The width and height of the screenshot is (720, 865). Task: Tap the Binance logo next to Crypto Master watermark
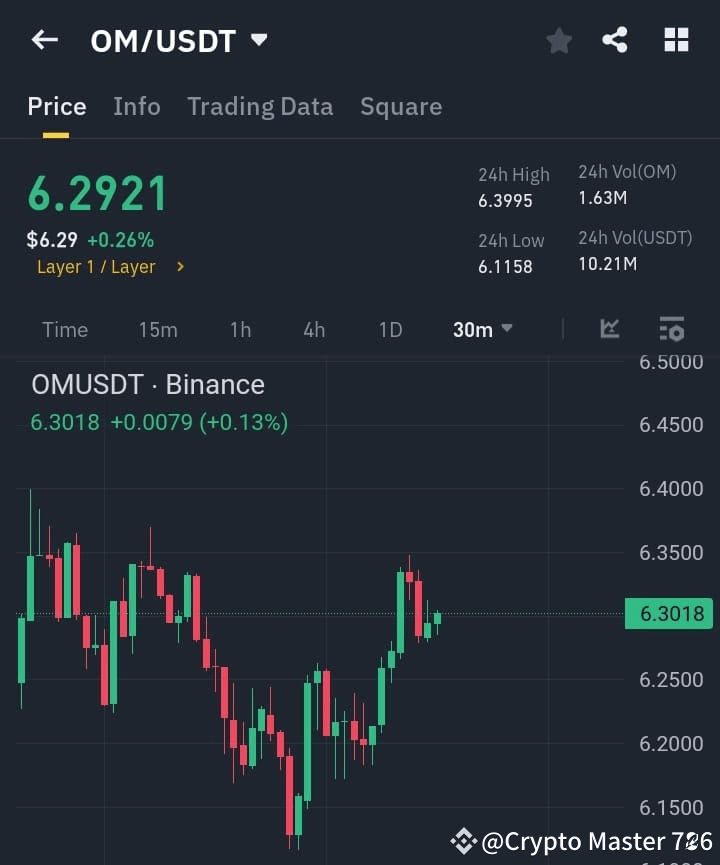tap(463, 841)
